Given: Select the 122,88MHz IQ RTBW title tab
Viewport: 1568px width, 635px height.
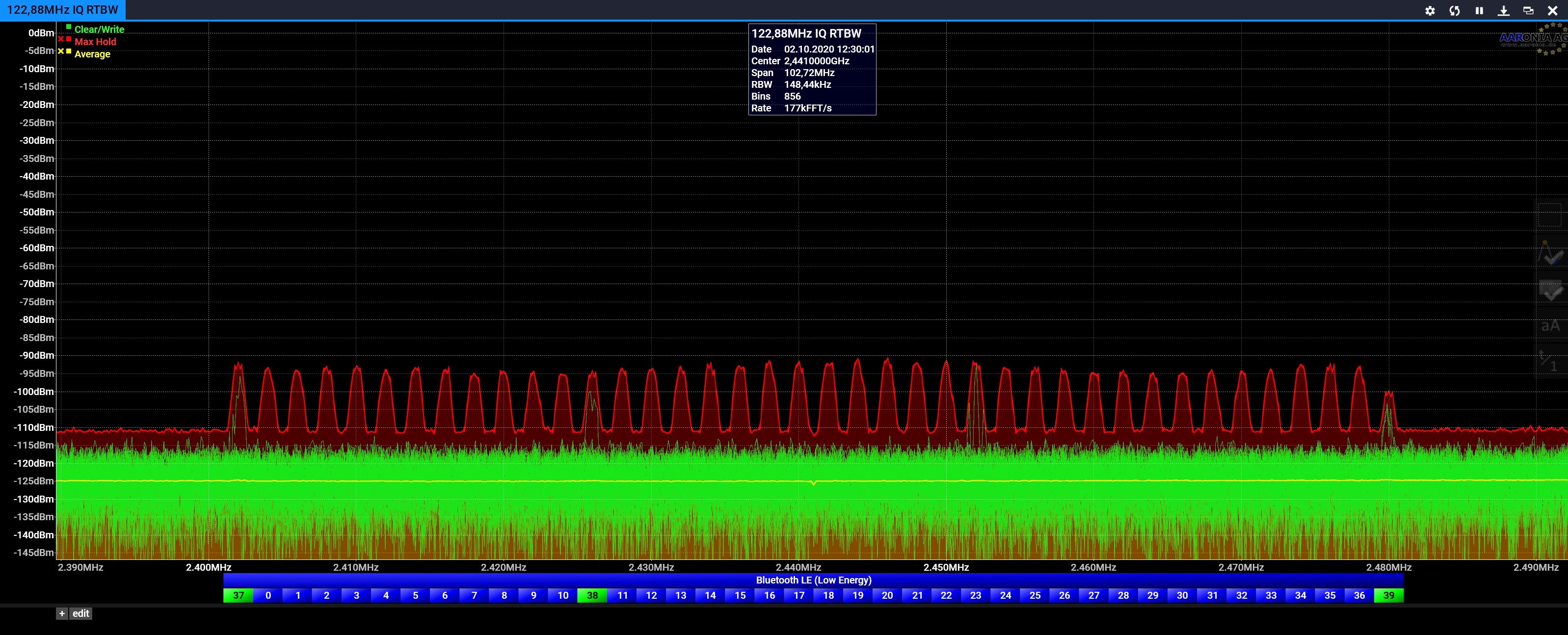Looking at the screenshot, I should click(x=62, y=10).
